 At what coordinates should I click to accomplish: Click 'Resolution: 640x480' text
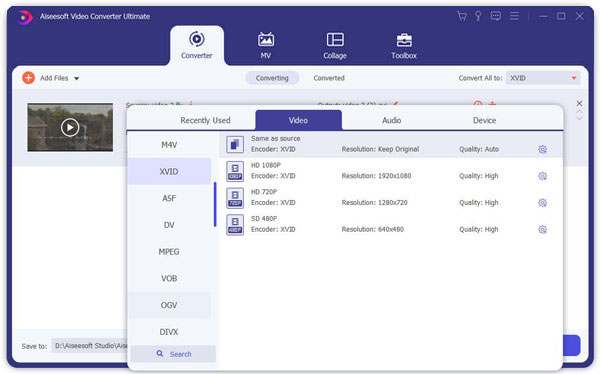[373, 230]
